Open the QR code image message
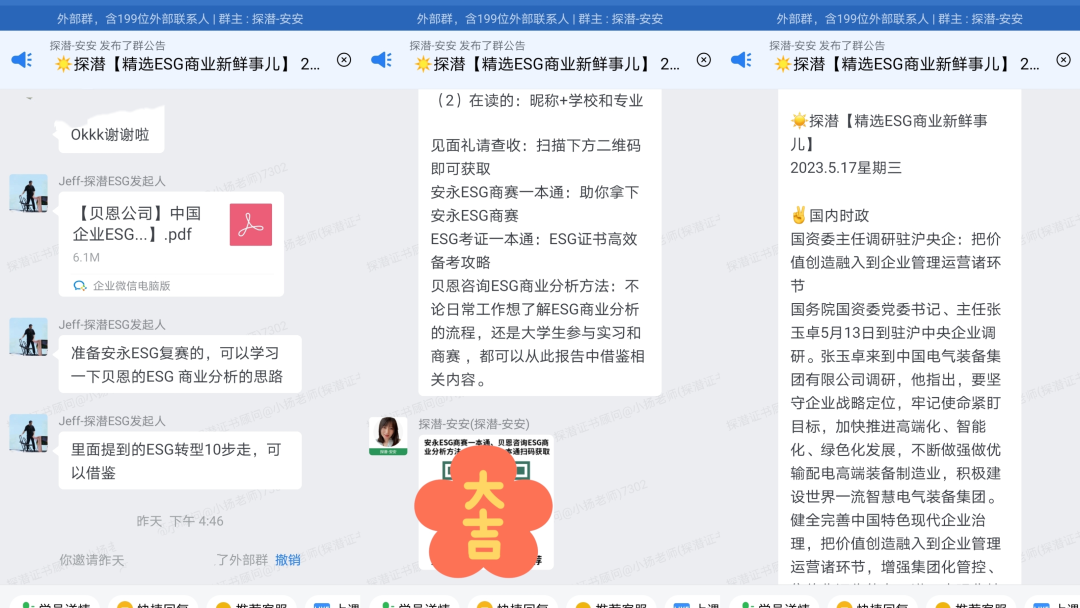Image resolution: width=1080 pixels, height=608 pixels. (486, 503)
